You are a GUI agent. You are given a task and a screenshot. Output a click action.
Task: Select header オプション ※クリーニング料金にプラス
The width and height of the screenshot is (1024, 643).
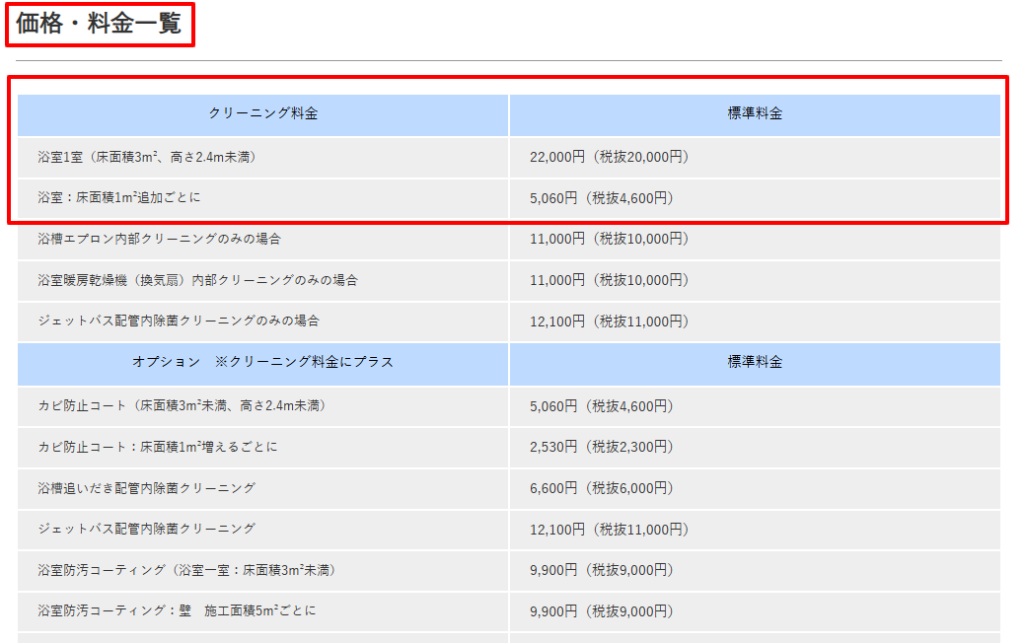(x=263, y=362)
